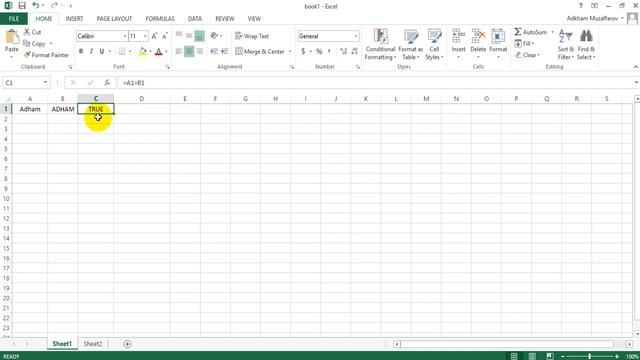The height and width of the screenshot is (360, 640).
Task: Toggle middle vertical alignment
Action: [x=189, y=36]
